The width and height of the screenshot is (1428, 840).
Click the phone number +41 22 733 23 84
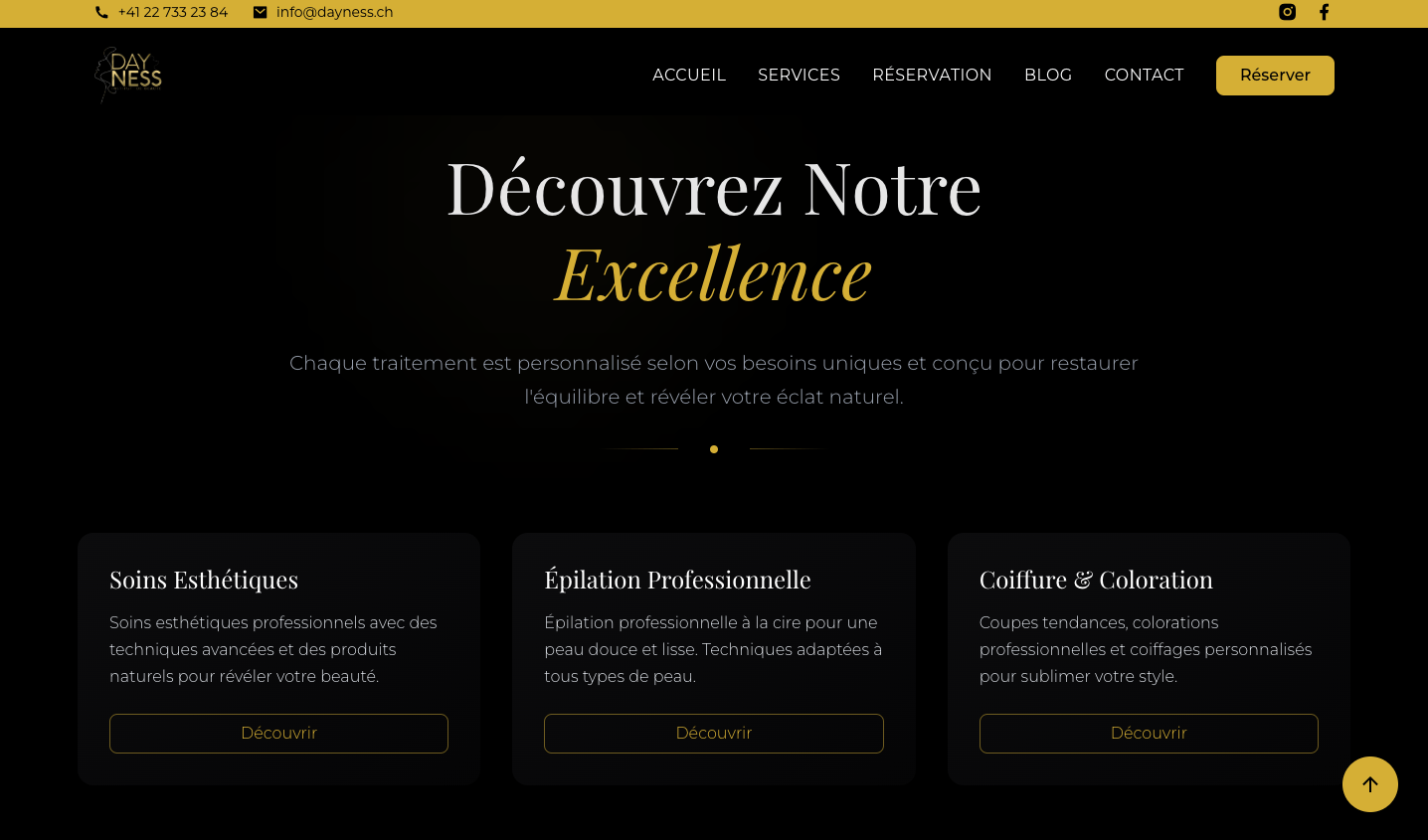tap(172, 12)
